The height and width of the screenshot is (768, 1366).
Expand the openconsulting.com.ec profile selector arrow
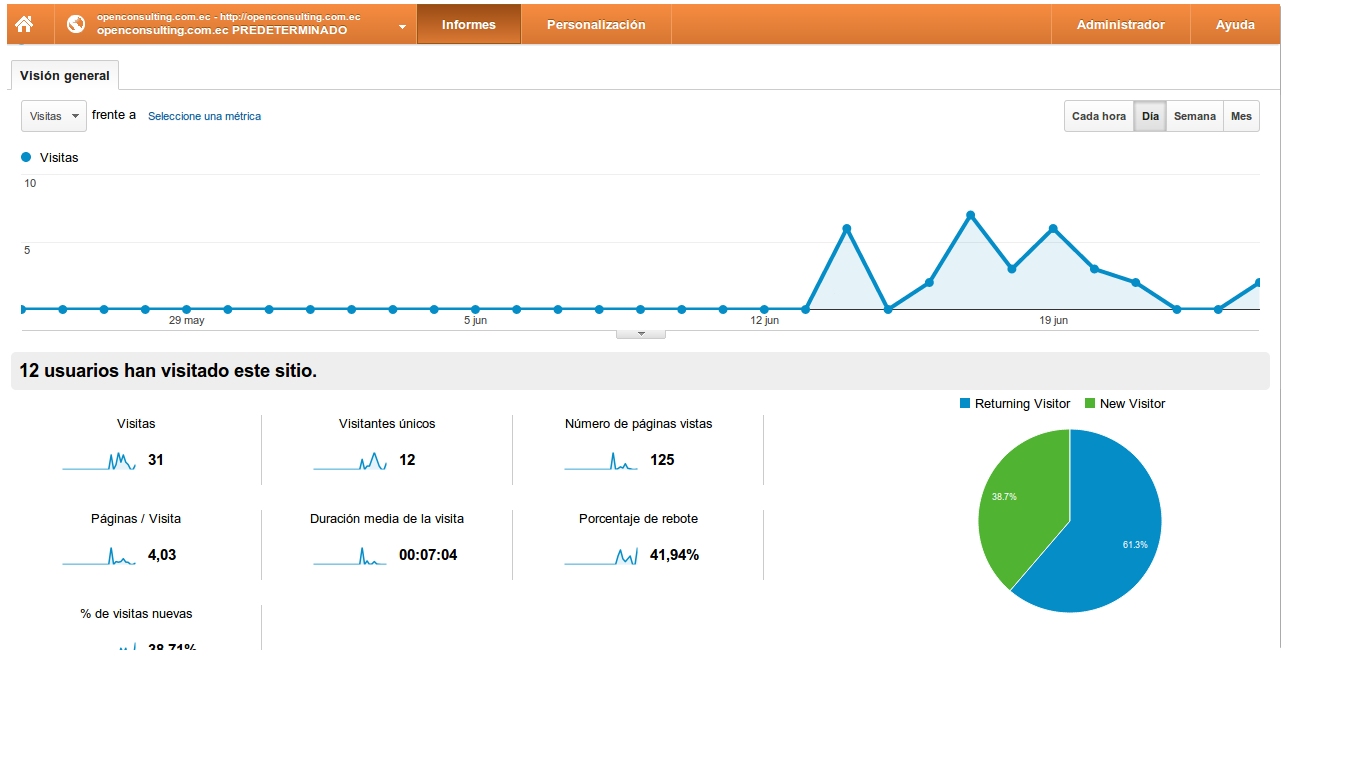point(402,27)
